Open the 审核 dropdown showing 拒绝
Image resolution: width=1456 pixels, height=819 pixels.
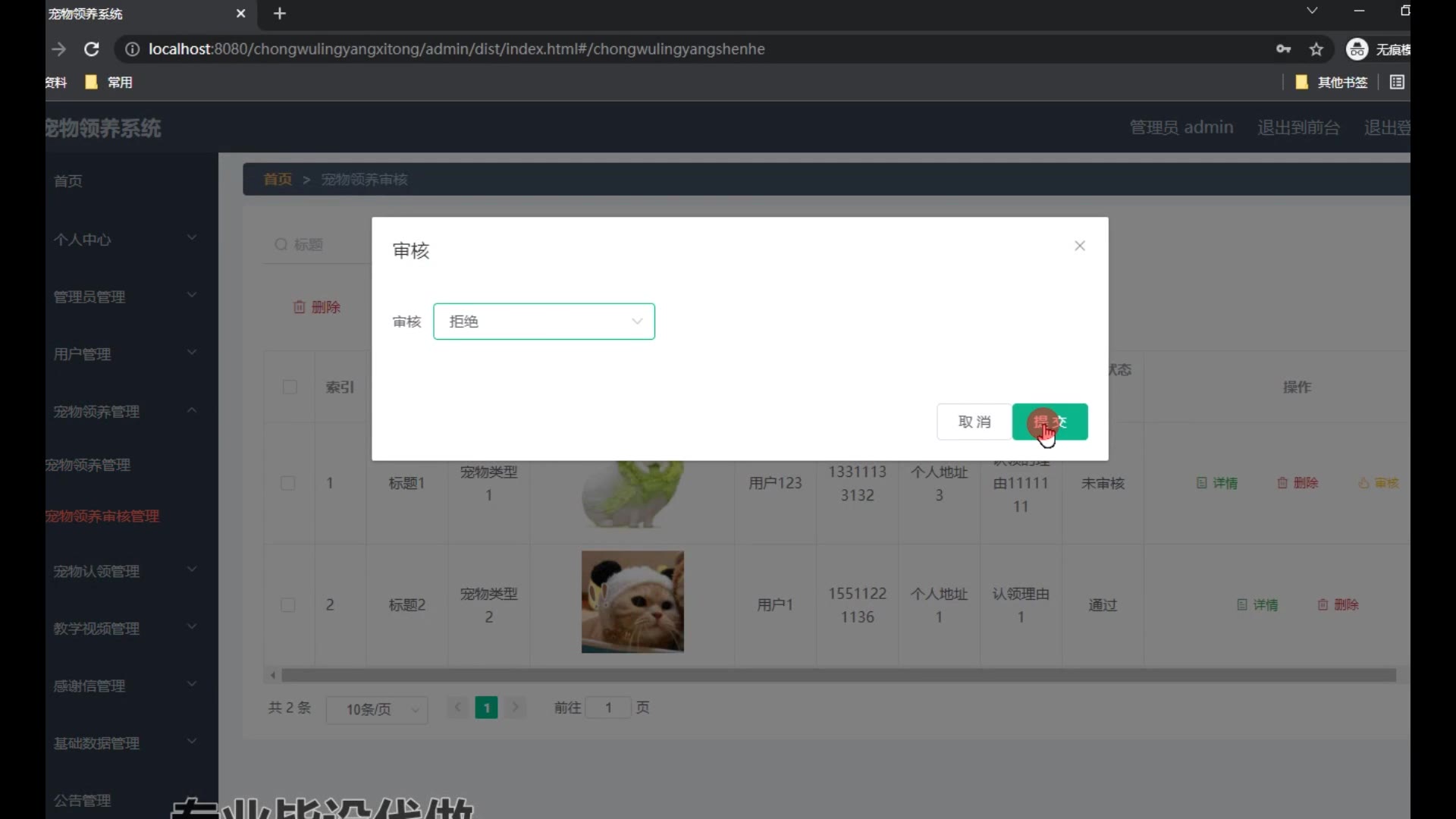click(x=544, y=322)
